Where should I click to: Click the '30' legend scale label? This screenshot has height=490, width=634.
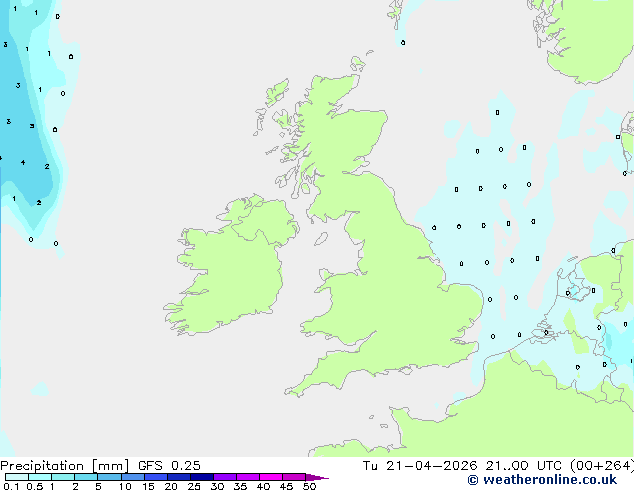[x=217, y=486]
